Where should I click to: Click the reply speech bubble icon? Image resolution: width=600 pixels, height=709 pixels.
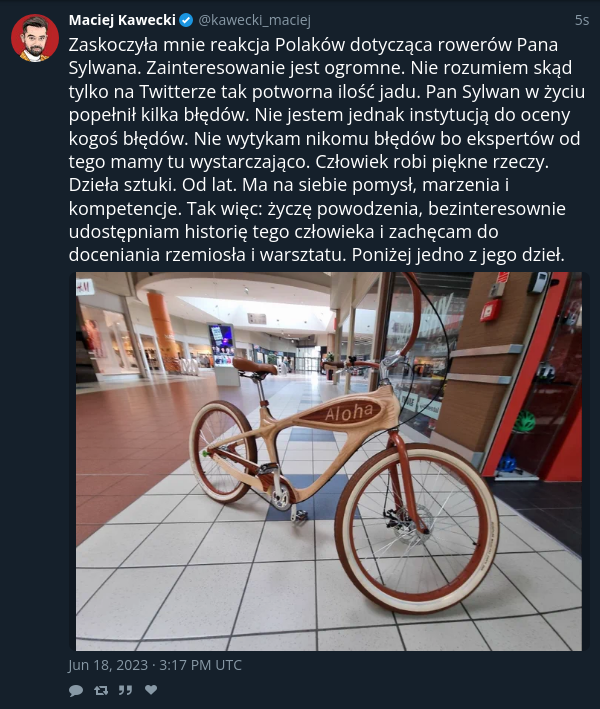tap(76, 690)
